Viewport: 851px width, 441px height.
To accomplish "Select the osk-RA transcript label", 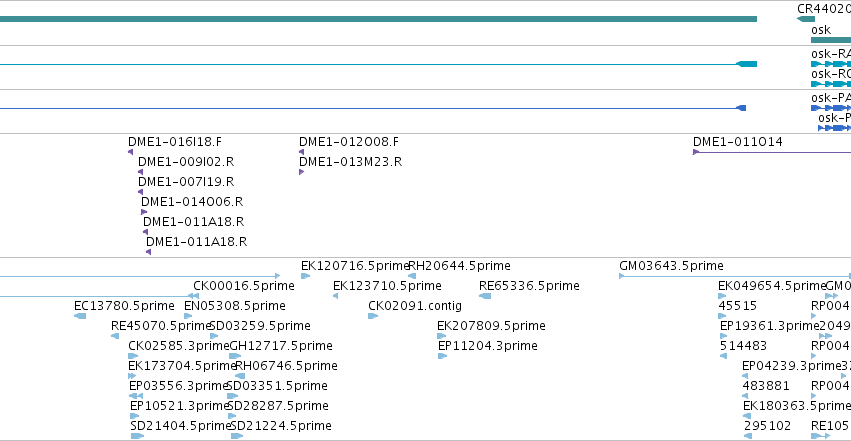I will (x=831, y=54).
